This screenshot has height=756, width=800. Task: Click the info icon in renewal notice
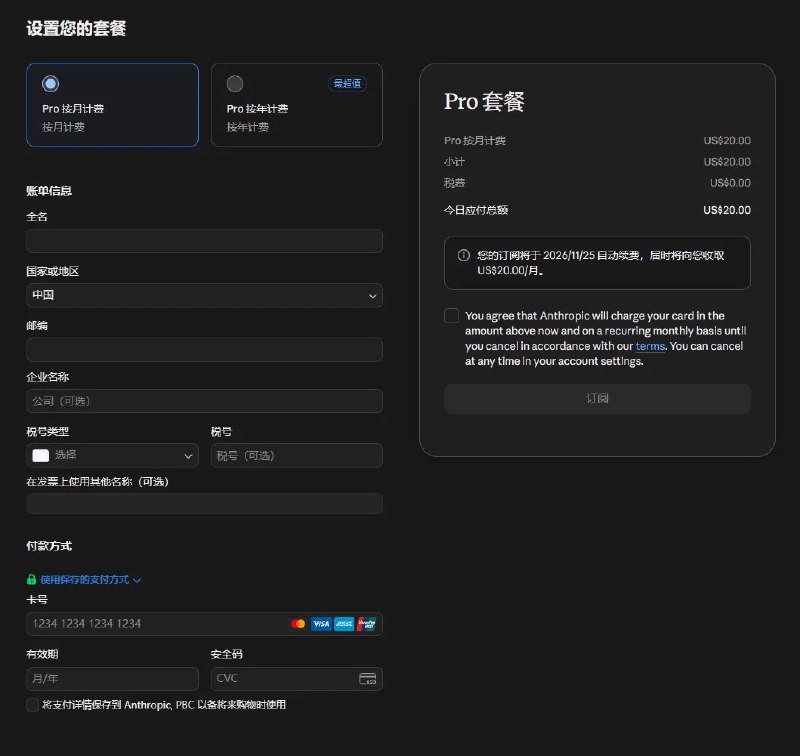[x=463, y=255]
